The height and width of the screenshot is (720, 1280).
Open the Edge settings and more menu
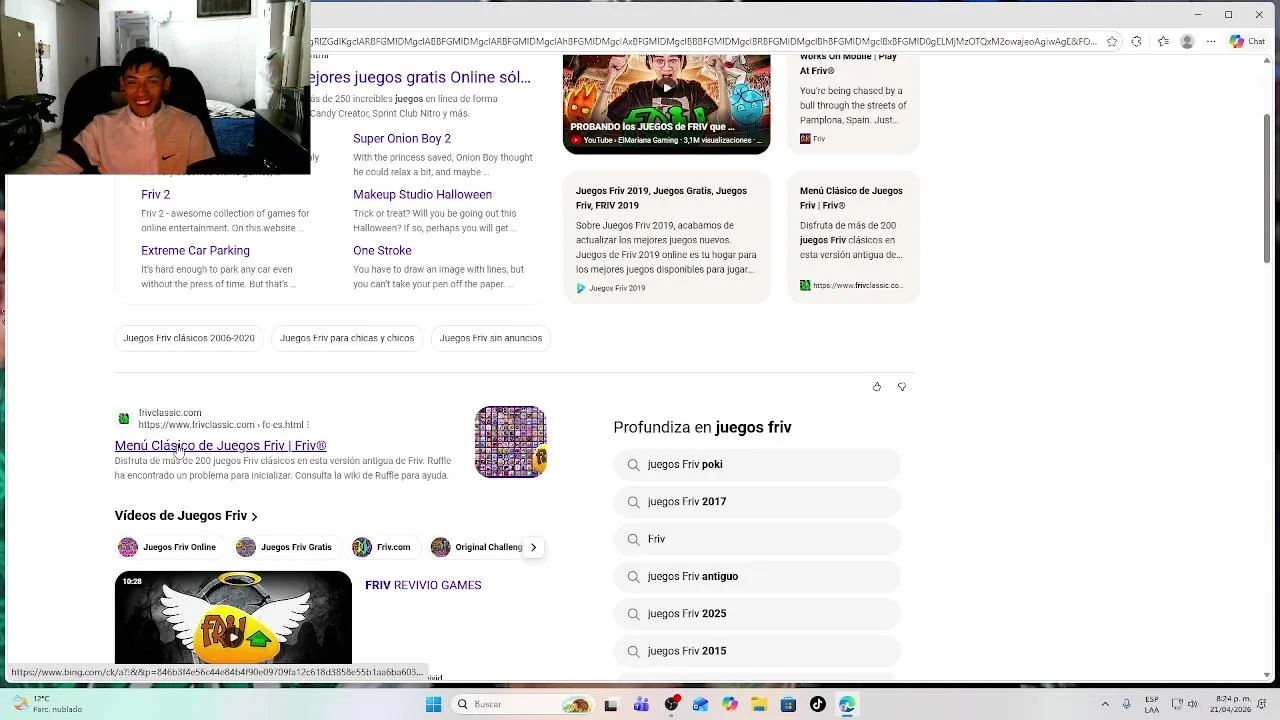[x=1211, y=42]
